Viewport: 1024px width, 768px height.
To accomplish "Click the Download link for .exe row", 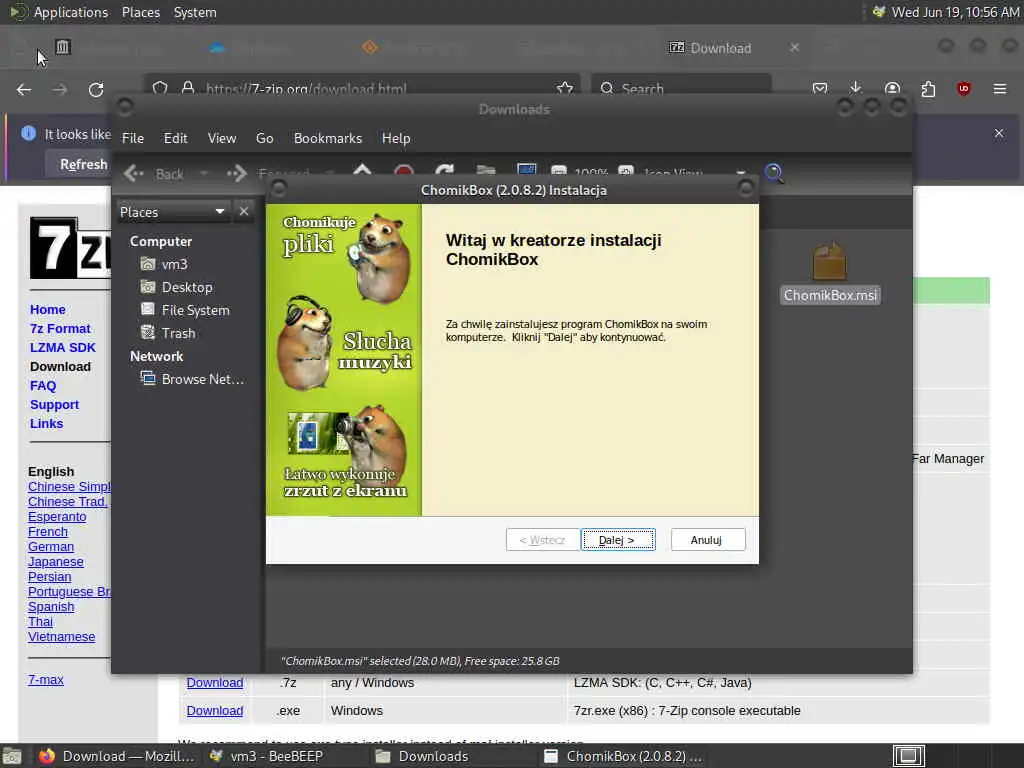I will 215,711.
